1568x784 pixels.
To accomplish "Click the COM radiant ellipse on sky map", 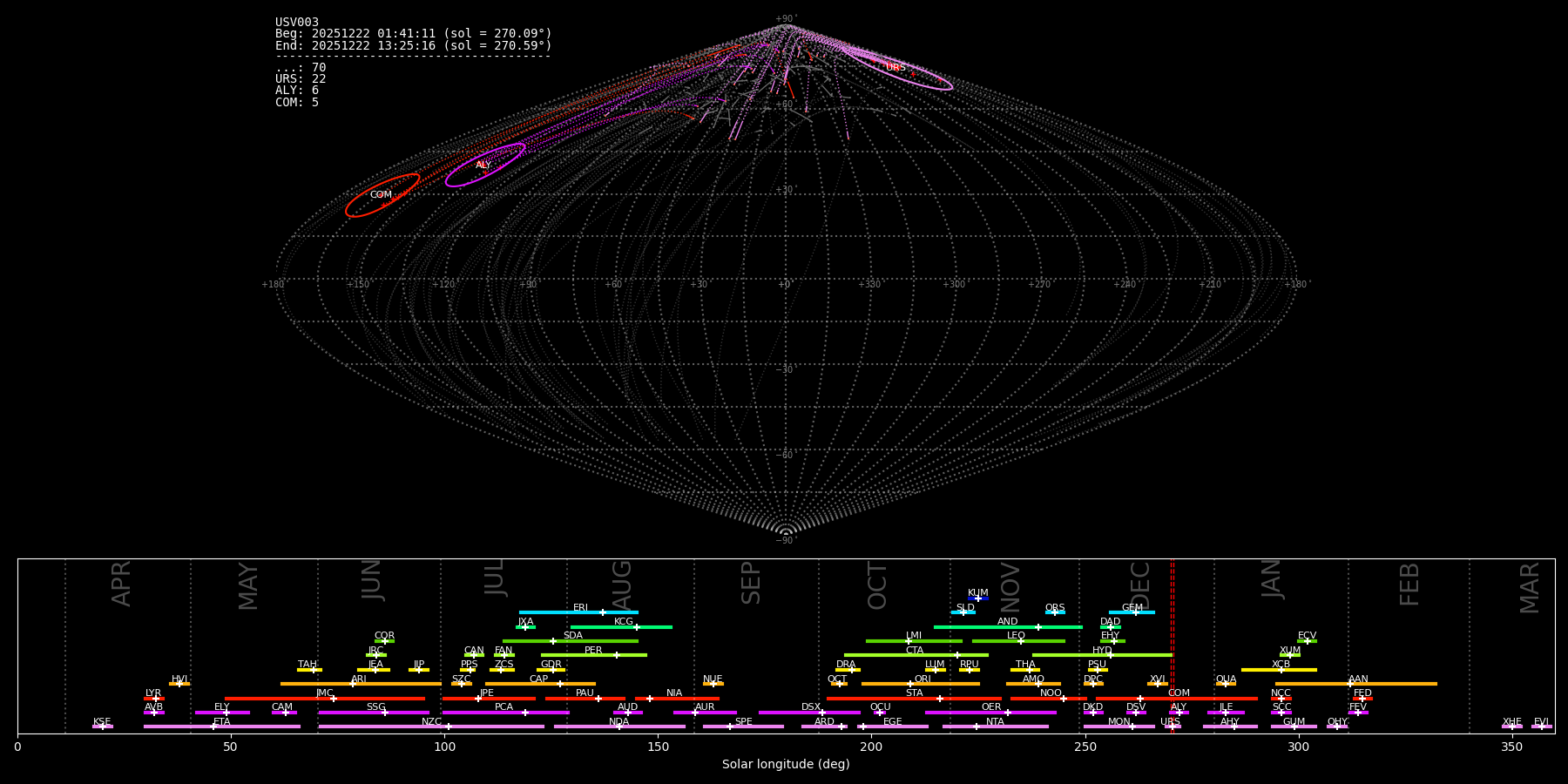I will pyautogui.click(x=382, y=195).
